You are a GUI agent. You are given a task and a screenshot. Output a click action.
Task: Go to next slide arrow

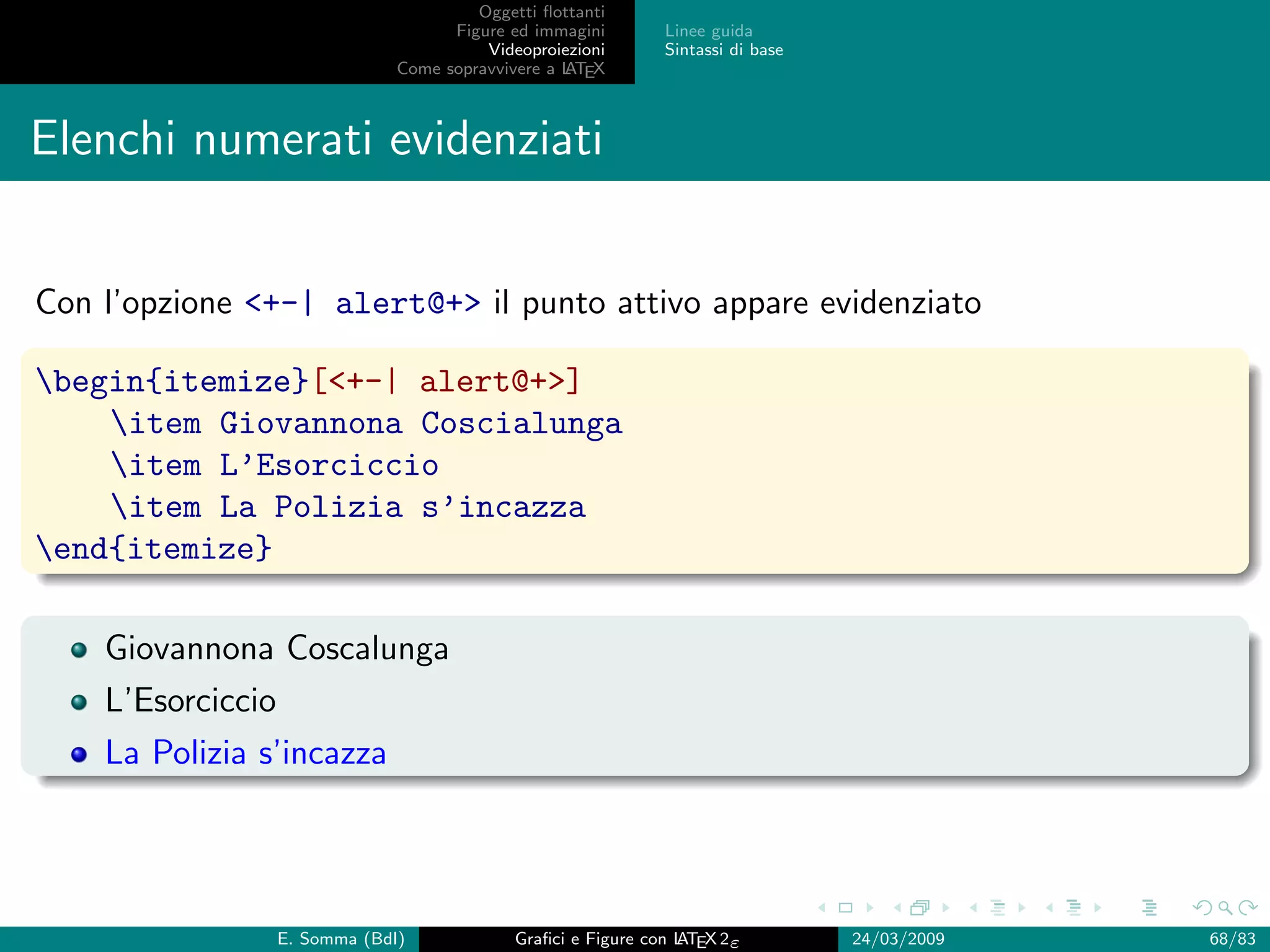[869, 908]
